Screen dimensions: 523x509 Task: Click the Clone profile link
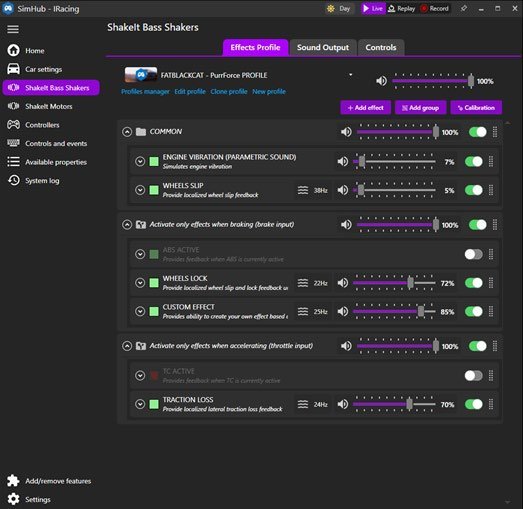point(229,92)
